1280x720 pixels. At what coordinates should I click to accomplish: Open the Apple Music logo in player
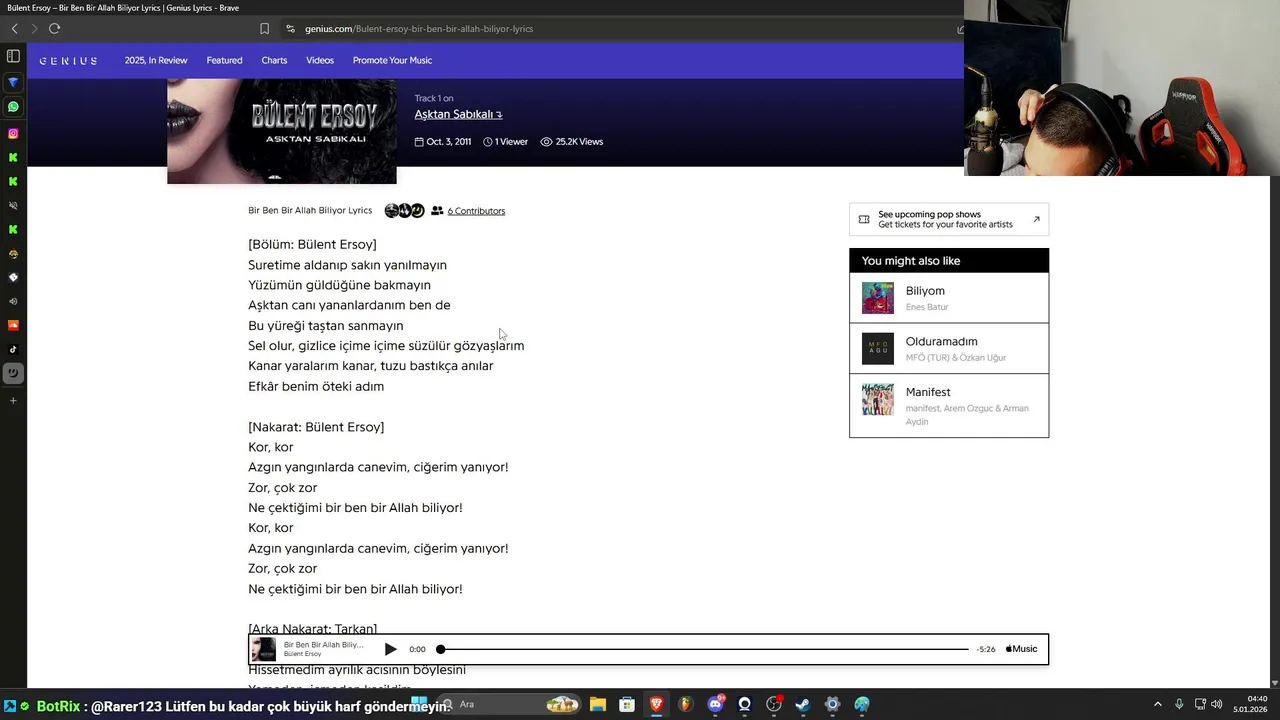pyautogui.click(x=1021, y=649)
